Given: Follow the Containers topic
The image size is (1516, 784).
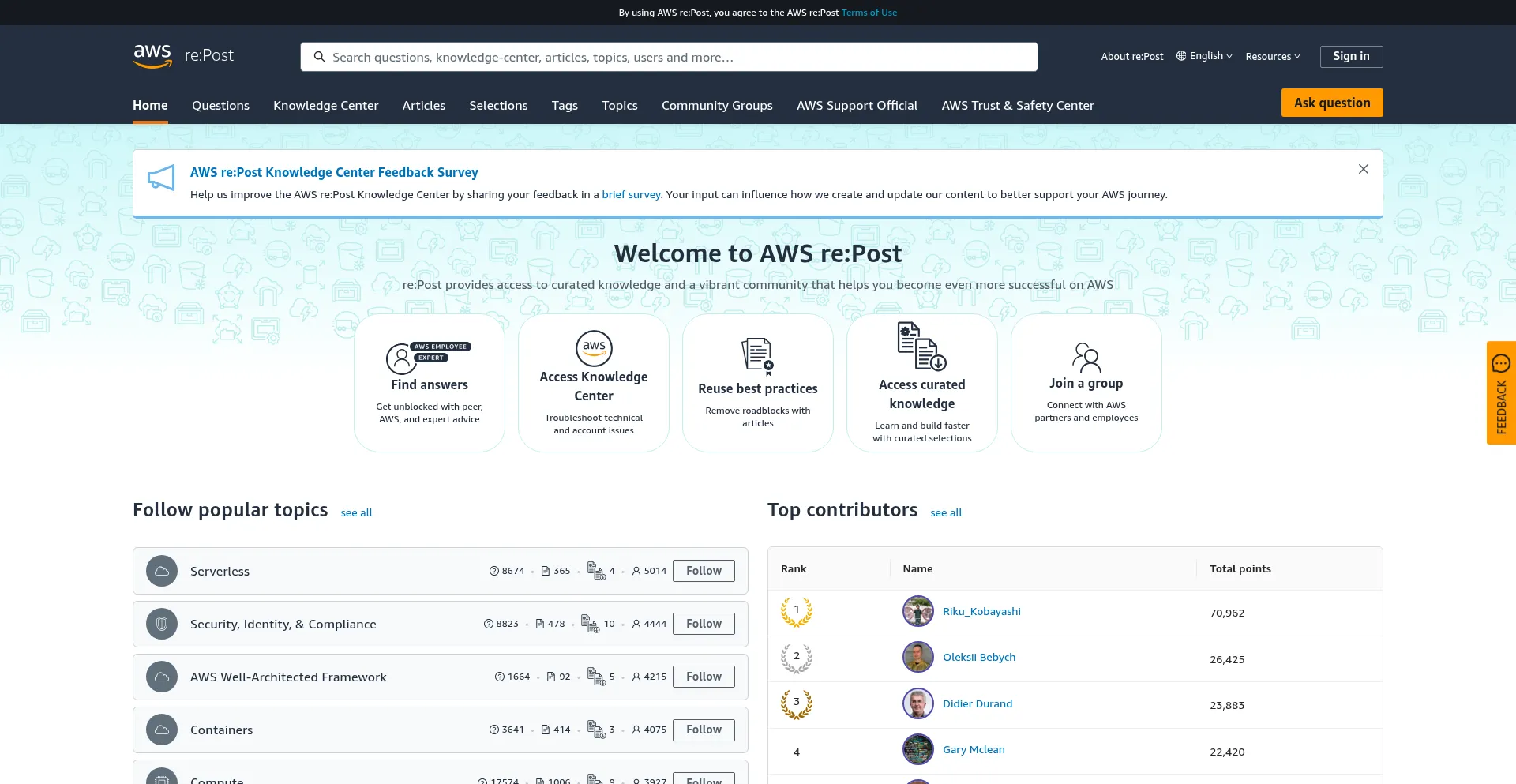Looking at the screenshot, I should coord(704,730).
